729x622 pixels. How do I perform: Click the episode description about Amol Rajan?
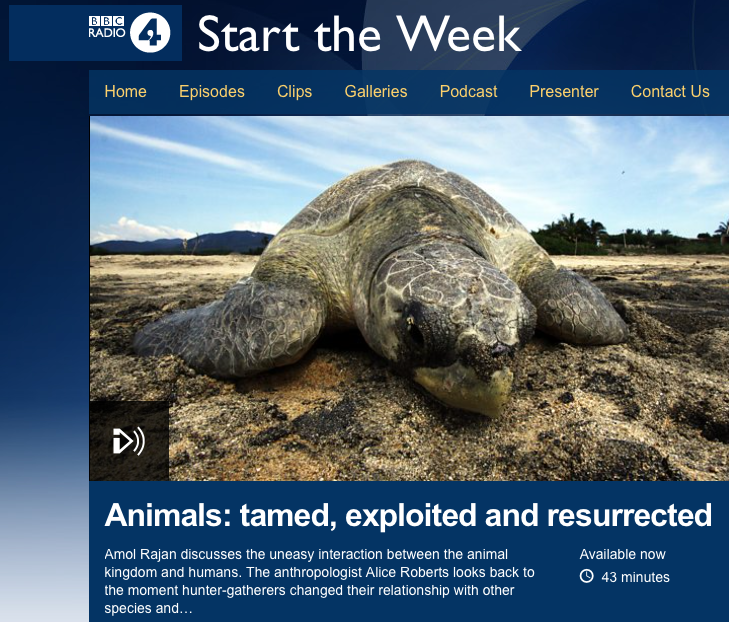pos(319,581)
